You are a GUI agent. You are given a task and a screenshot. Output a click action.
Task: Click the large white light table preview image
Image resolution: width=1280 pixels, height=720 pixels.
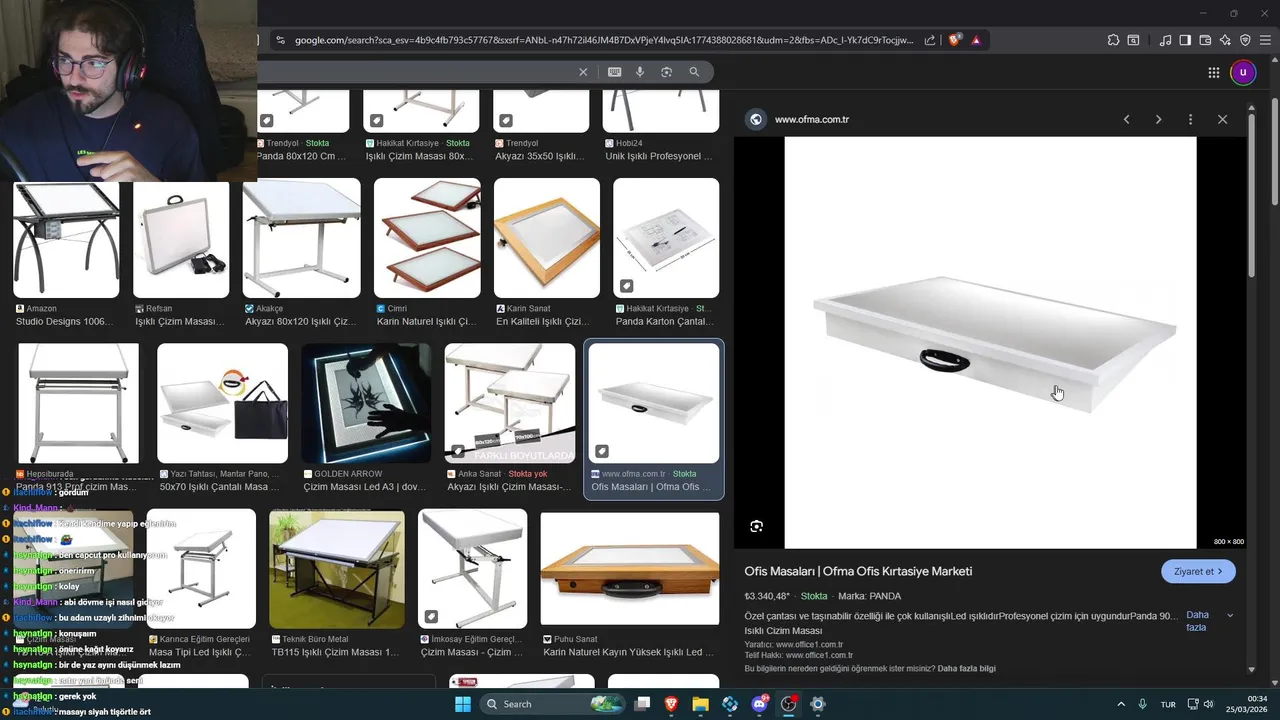tap(990, 342)
